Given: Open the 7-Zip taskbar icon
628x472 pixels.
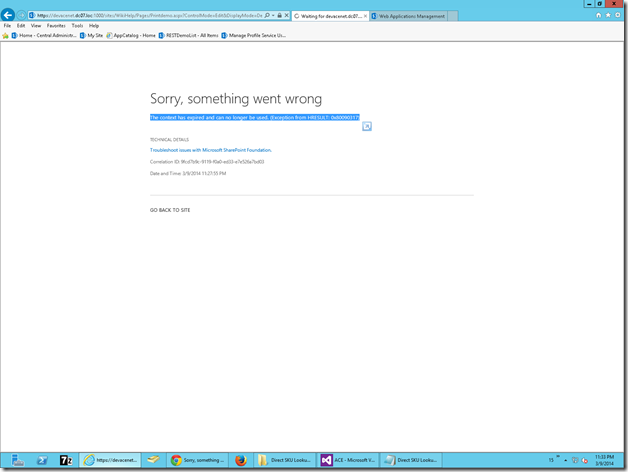Looking at the screenshot, I should [66, 460].
